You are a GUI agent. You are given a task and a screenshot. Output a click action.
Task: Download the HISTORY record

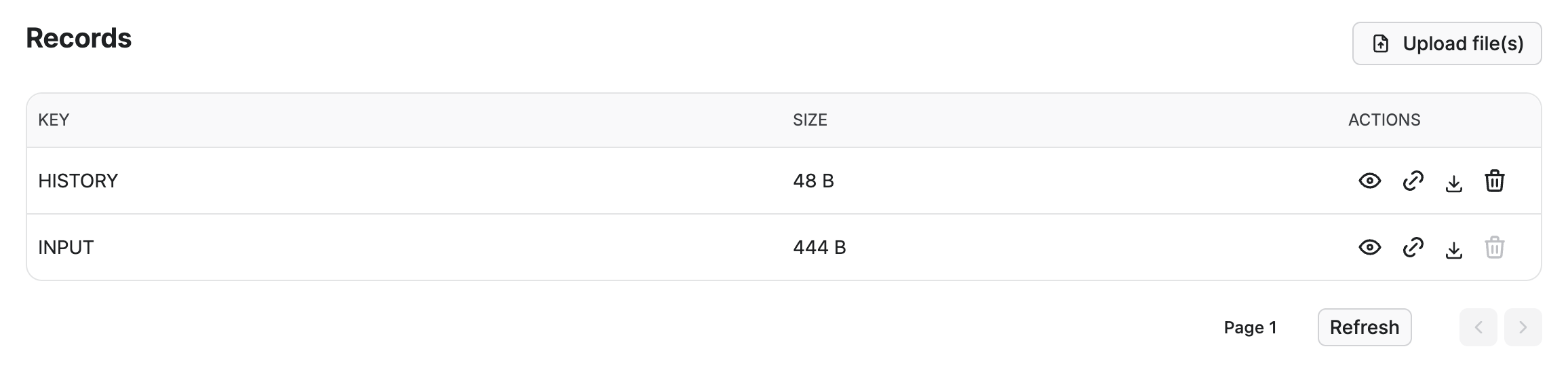tap(1453, 182)
